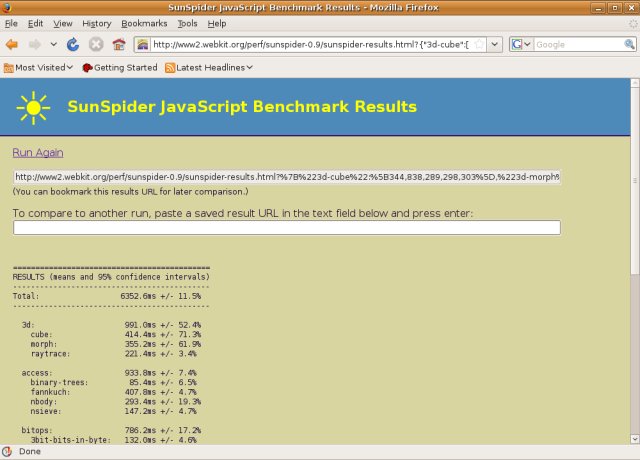This screenshot has width=640, height=460.
Task: Click the scrollbar up arrow
Action: coord(635,83)
